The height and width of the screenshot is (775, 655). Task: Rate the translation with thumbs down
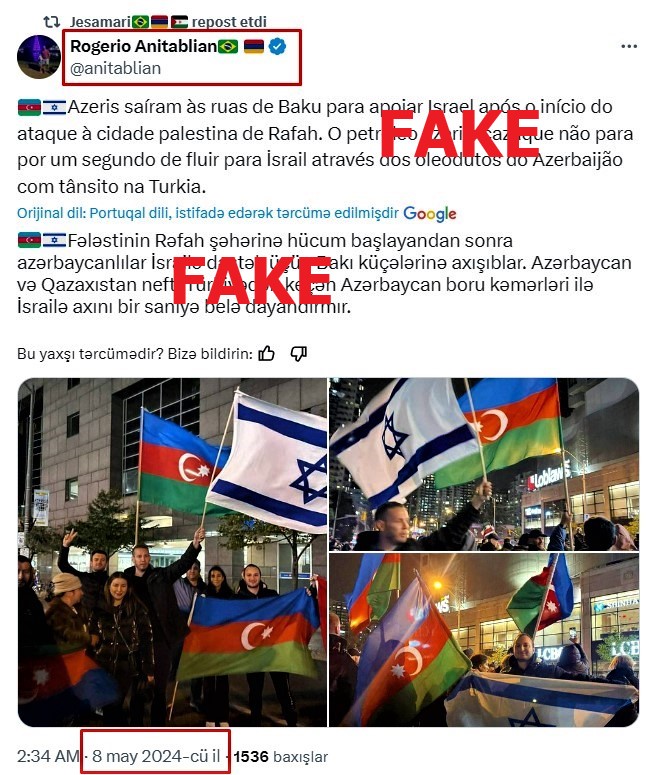pyautogui.click(x=299, y=353)
